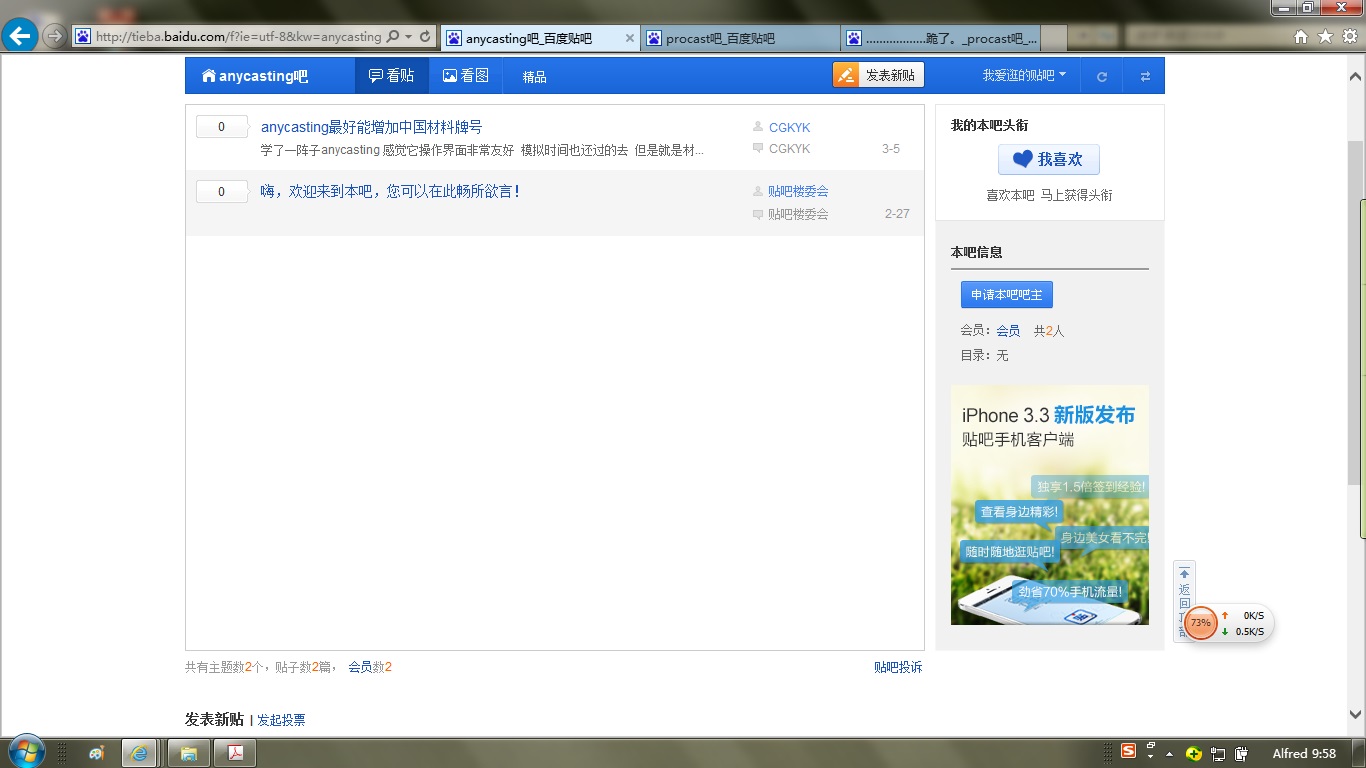Switch to the anycasting吧_百度贴吧 tab

click(x=529, y=38)
